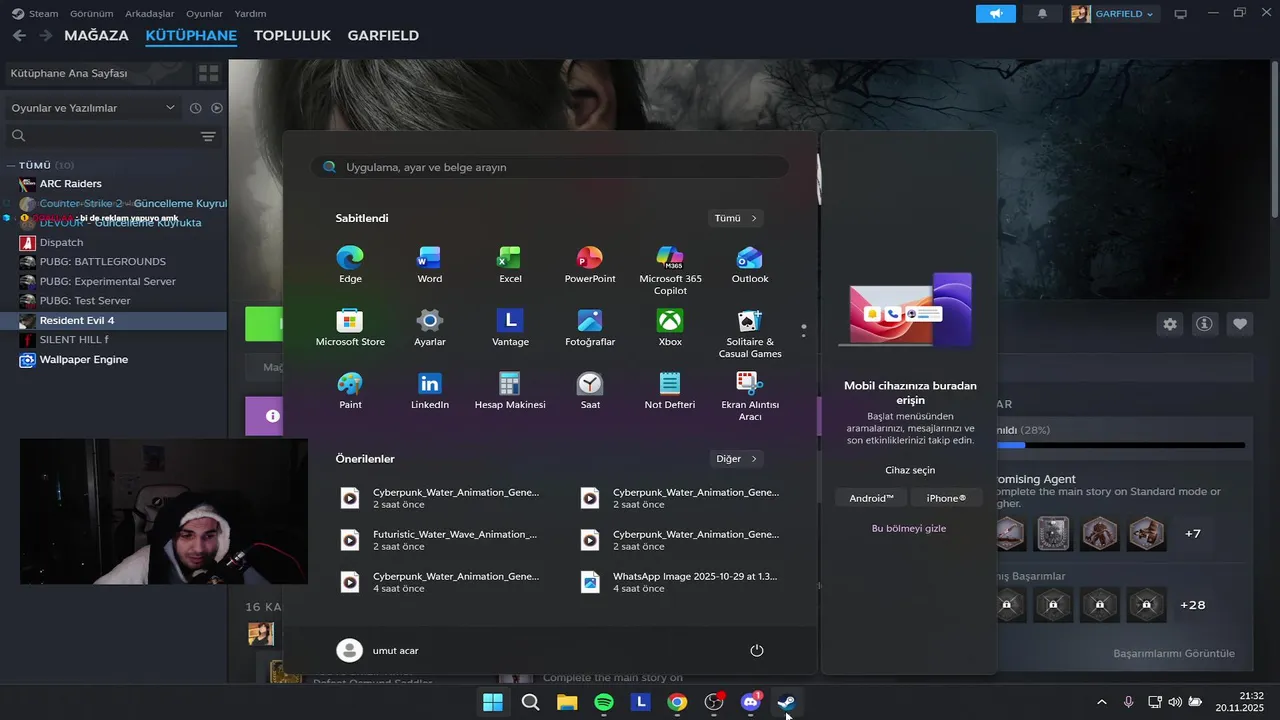Expand Diğer recommendations list
This screenshot has height=720, width=1280.
click(735, 459)
